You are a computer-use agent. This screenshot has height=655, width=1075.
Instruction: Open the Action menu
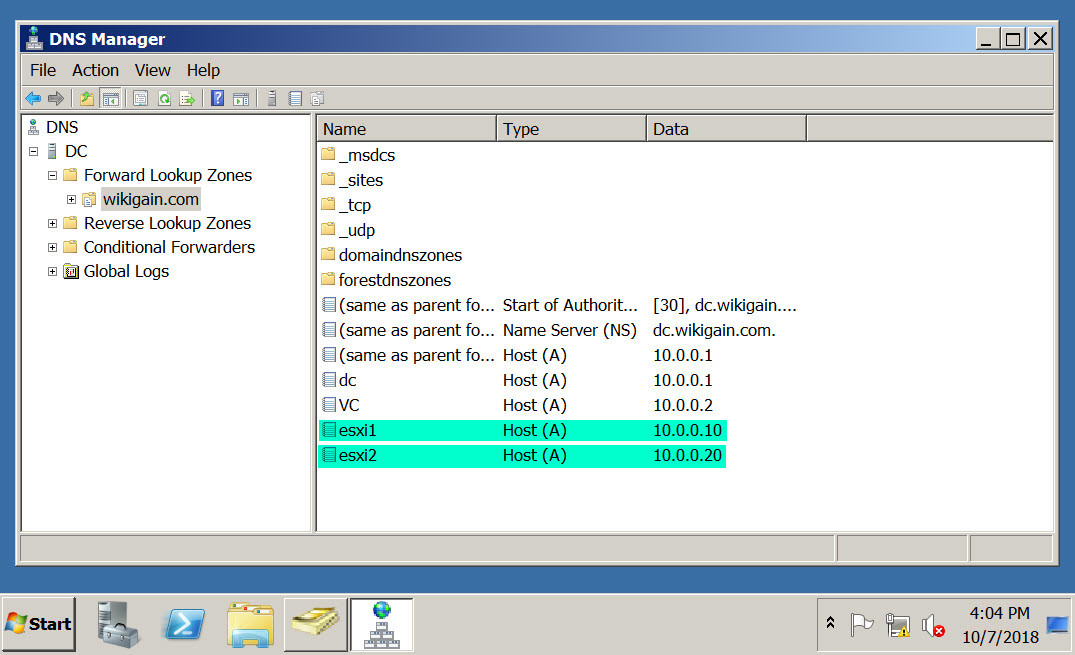point(95,70)
